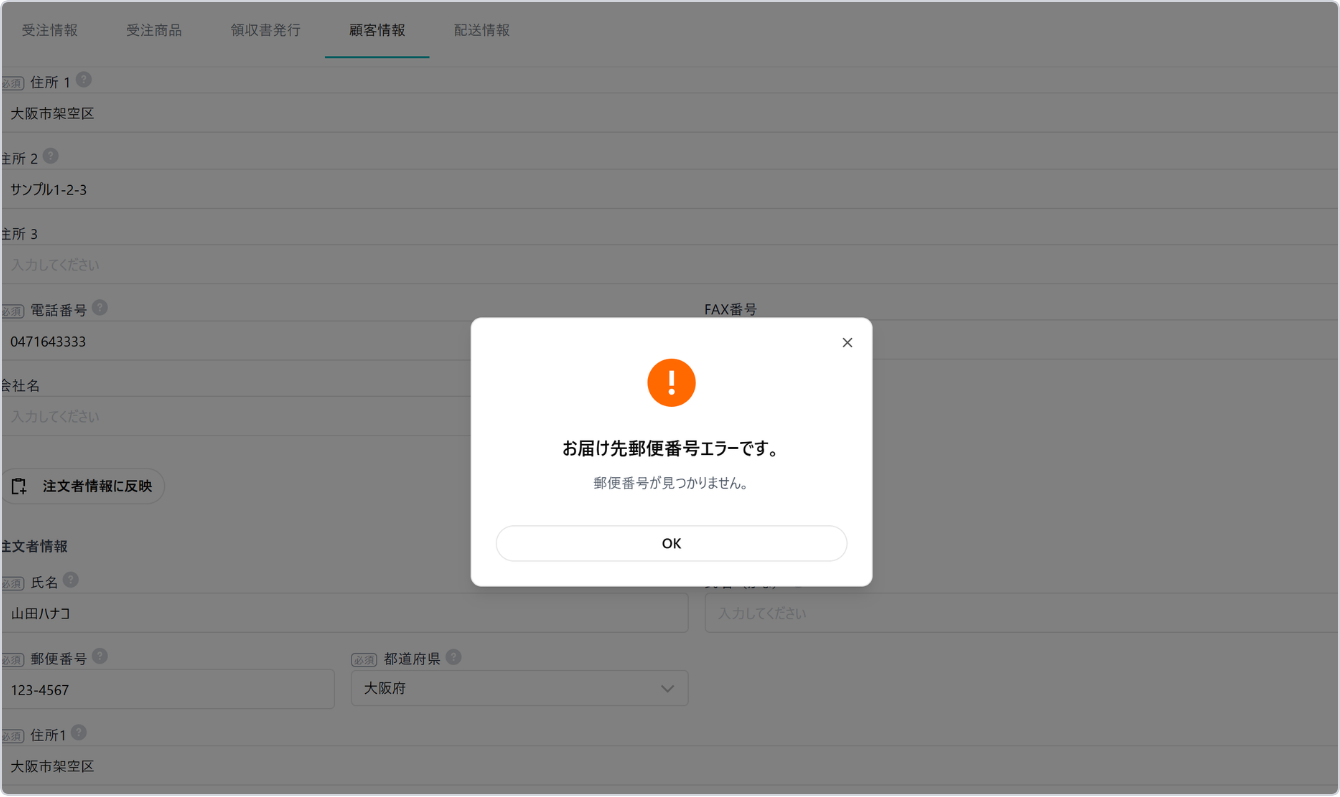This screenshot has width=1340, height=797.
Task: Expand the 都道府県 dropdown showing 大阪府
Action: [519, 688]
